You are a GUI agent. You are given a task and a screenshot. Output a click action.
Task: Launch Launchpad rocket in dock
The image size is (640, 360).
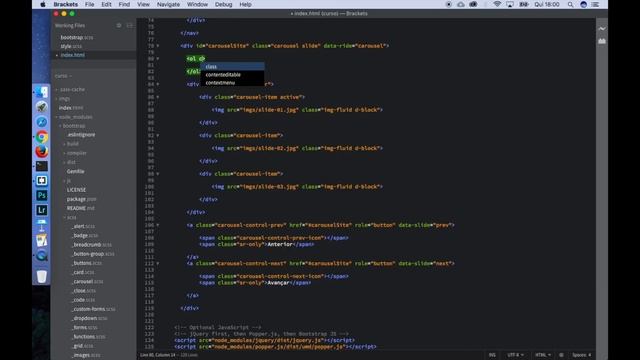tap(42, 107)
